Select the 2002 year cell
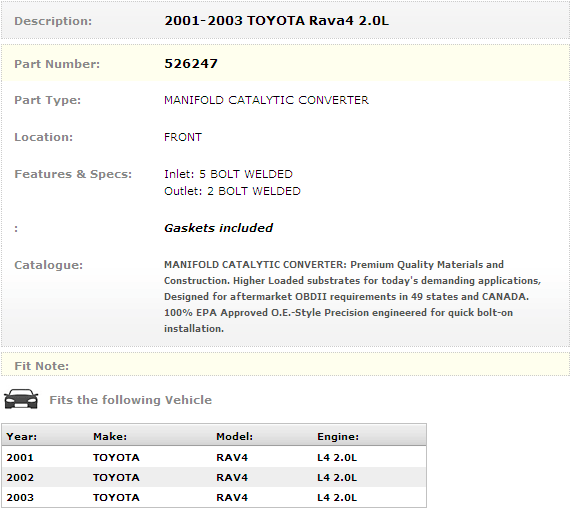Image resolution: width=570 pixels, height=532 pixels. [x=20, y=477]
